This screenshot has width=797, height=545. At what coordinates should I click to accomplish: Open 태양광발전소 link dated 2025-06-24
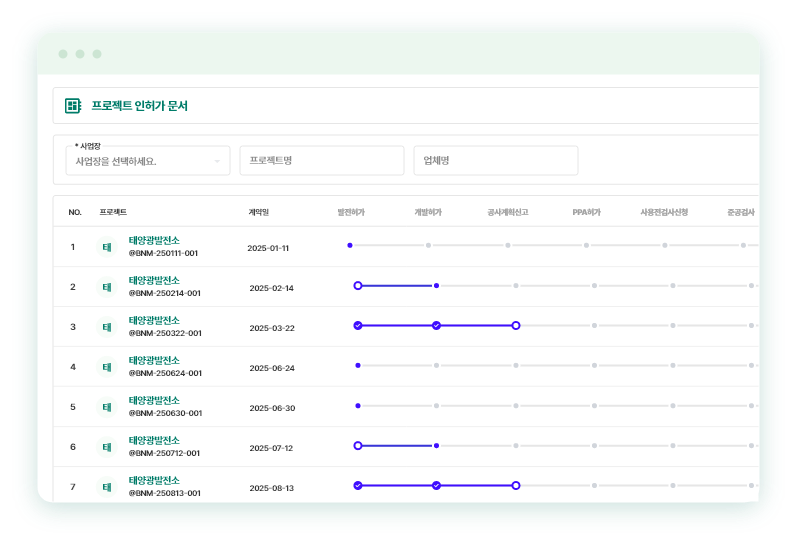pos(154,361)
